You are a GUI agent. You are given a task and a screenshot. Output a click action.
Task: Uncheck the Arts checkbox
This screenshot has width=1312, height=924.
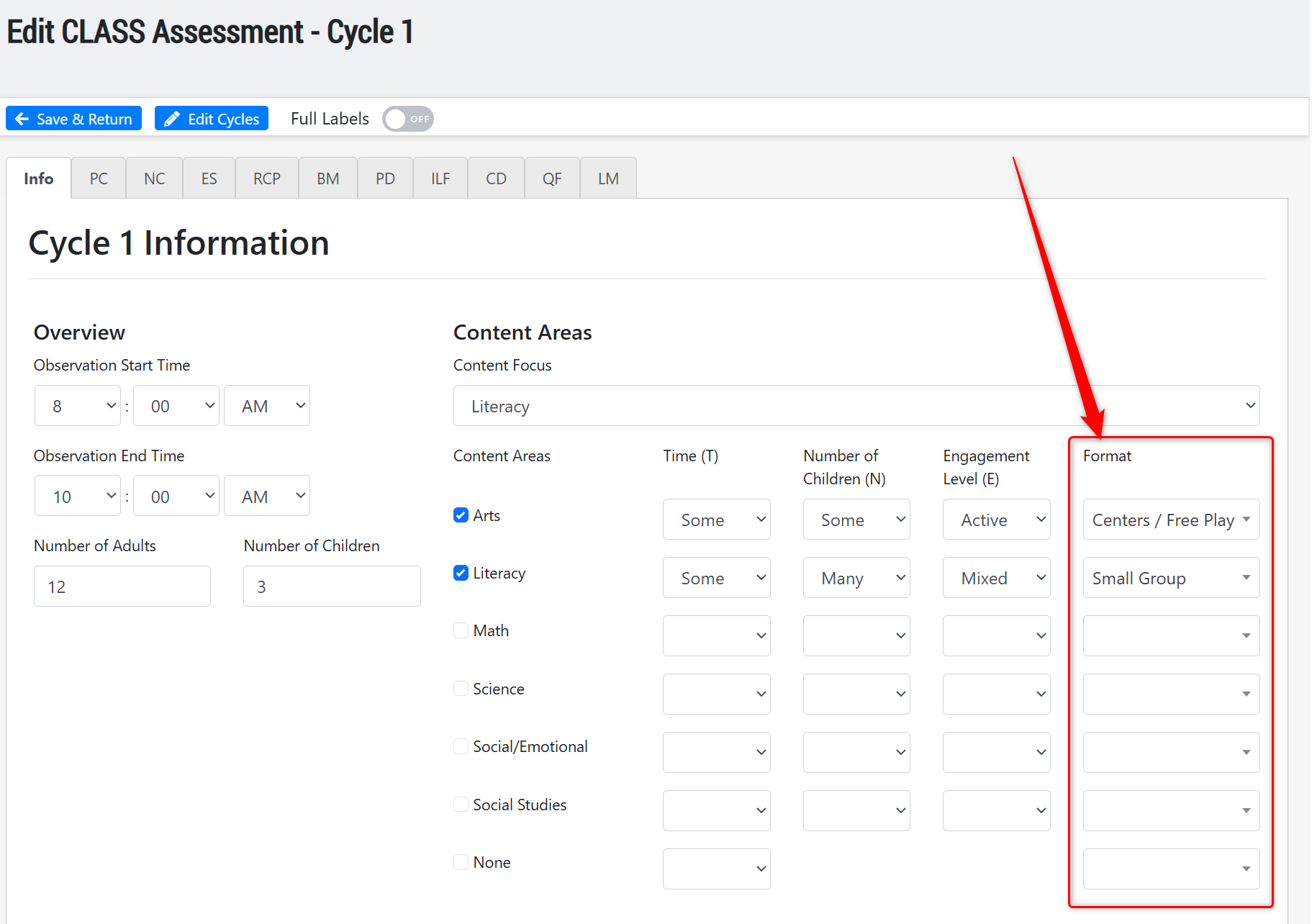(x=461, y=515)
